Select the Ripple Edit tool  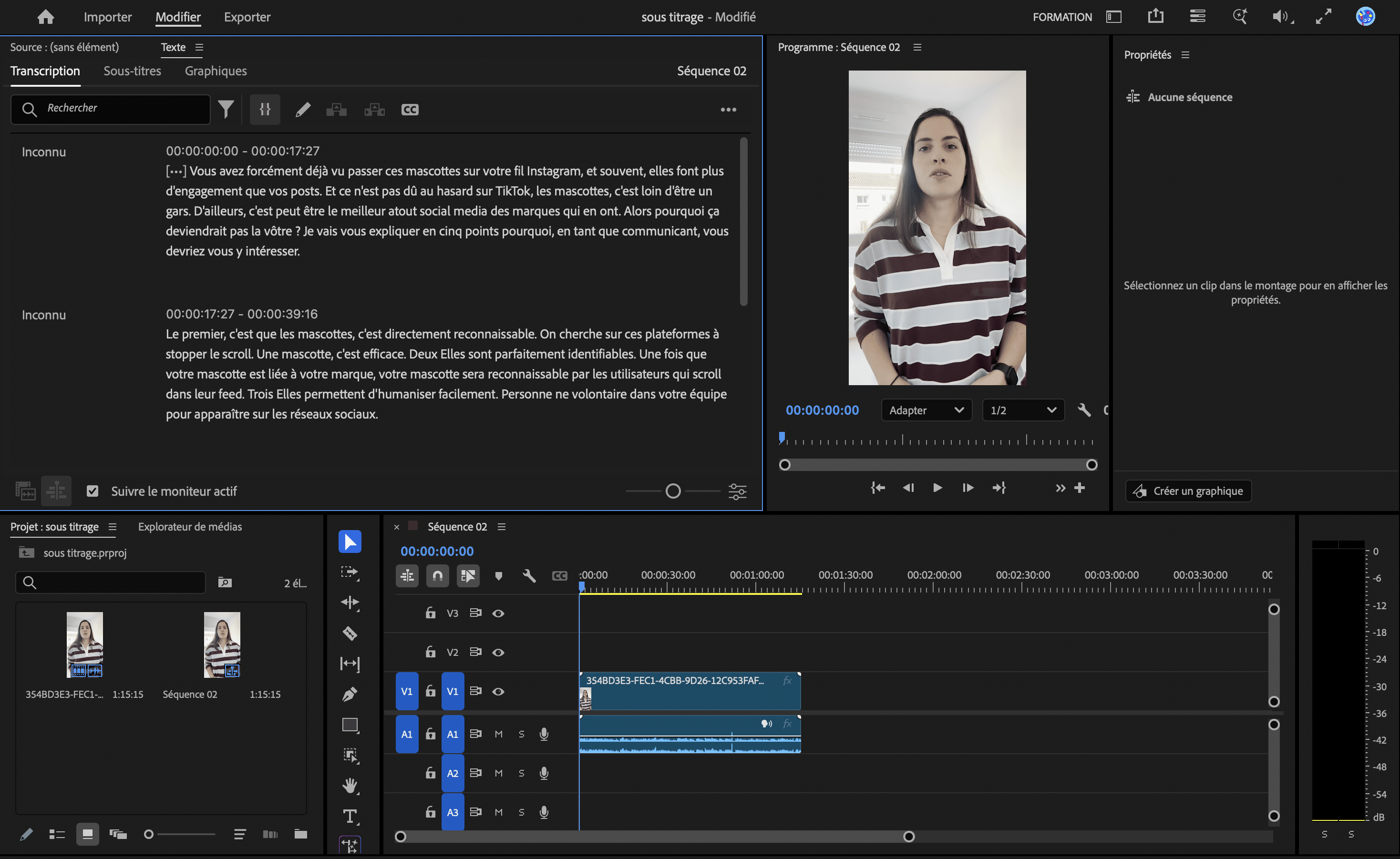350,603
